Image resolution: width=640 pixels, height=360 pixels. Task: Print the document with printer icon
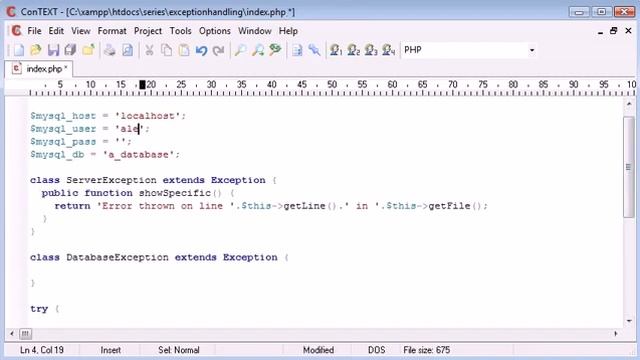(x=109, y=50)
